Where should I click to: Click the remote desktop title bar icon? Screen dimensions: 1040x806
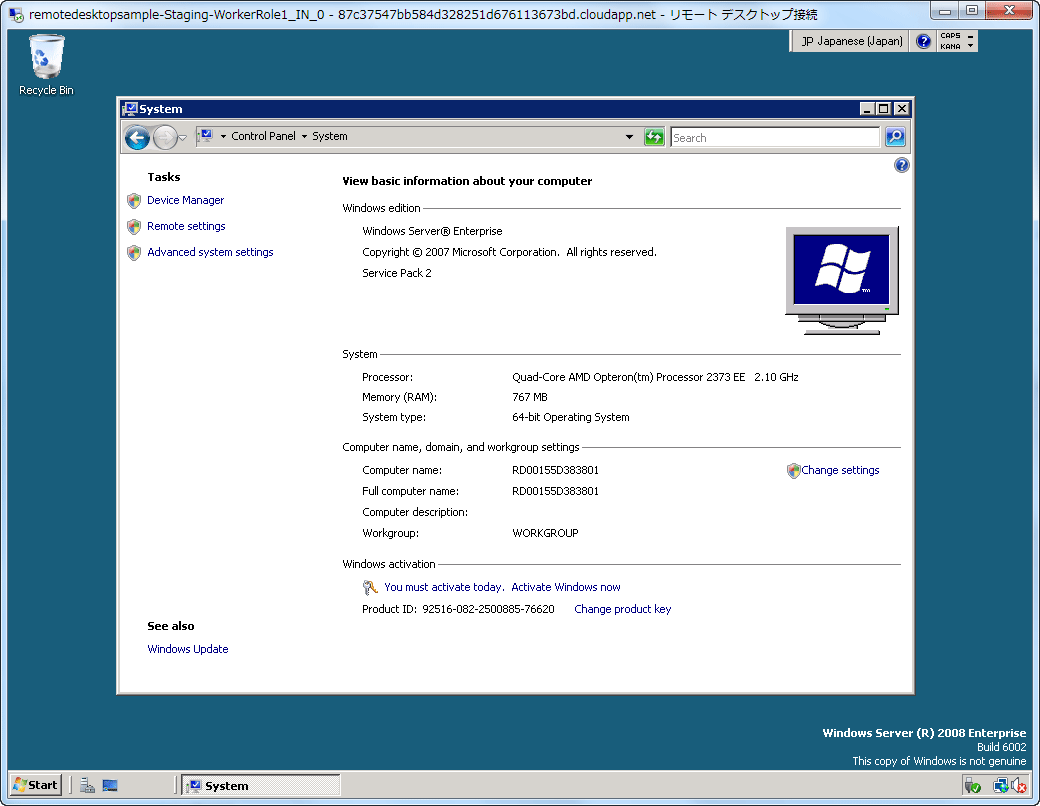[16, 14]
